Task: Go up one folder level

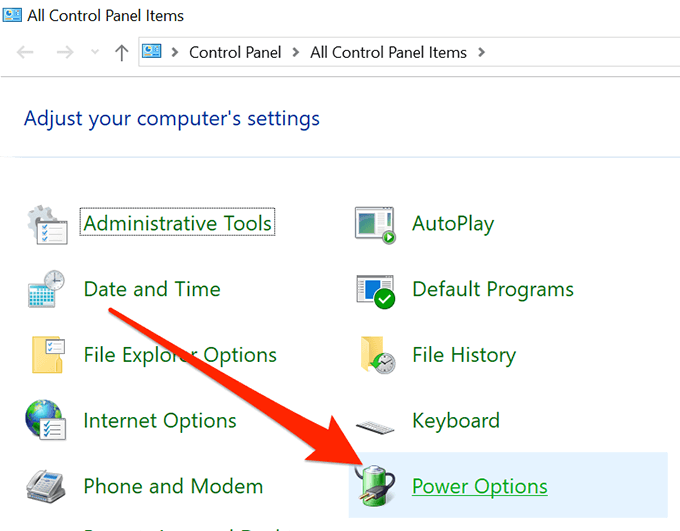Action: coord(121,53)
